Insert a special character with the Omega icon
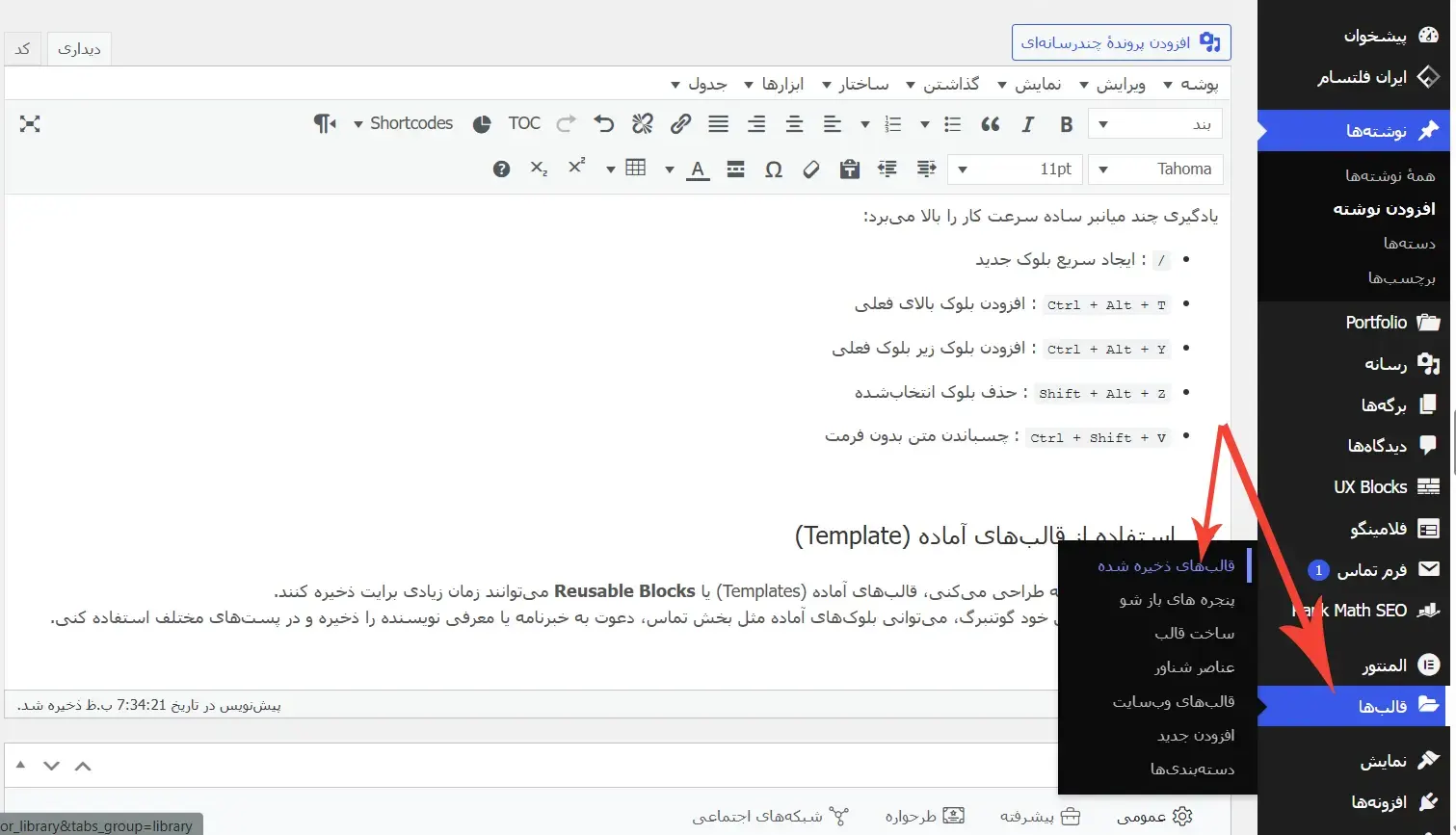Screen dimensions: 1456x835 (x=773, y=170)
